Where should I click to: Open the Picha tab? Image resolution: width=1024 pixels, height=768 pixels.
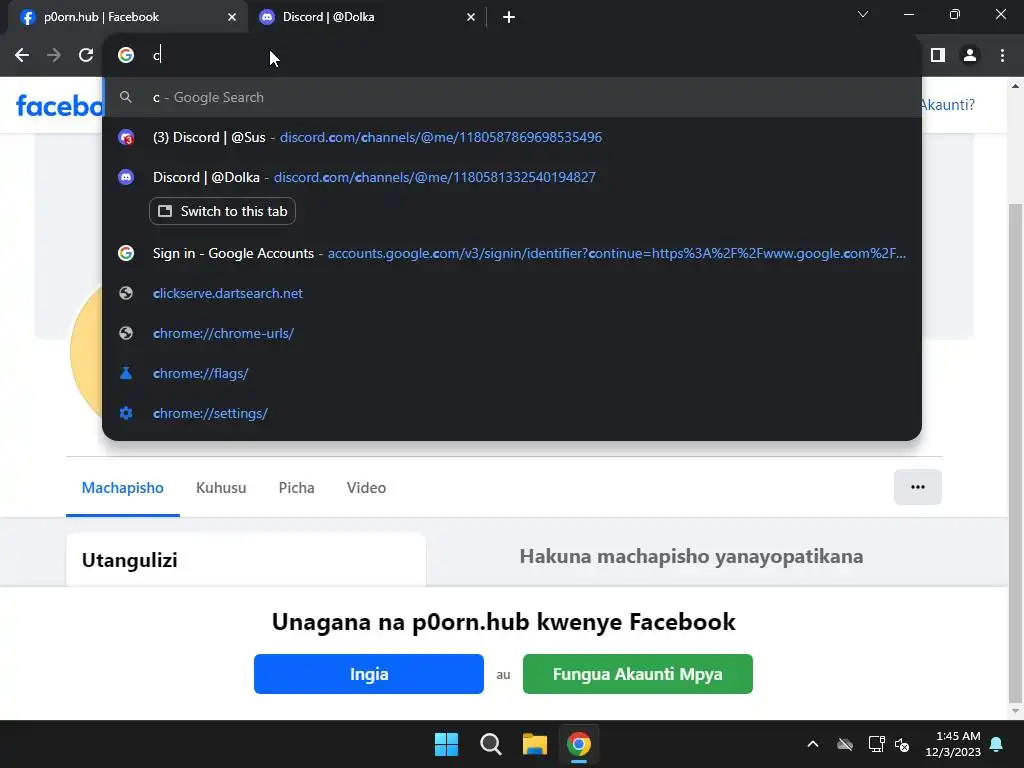coord(296,488)
